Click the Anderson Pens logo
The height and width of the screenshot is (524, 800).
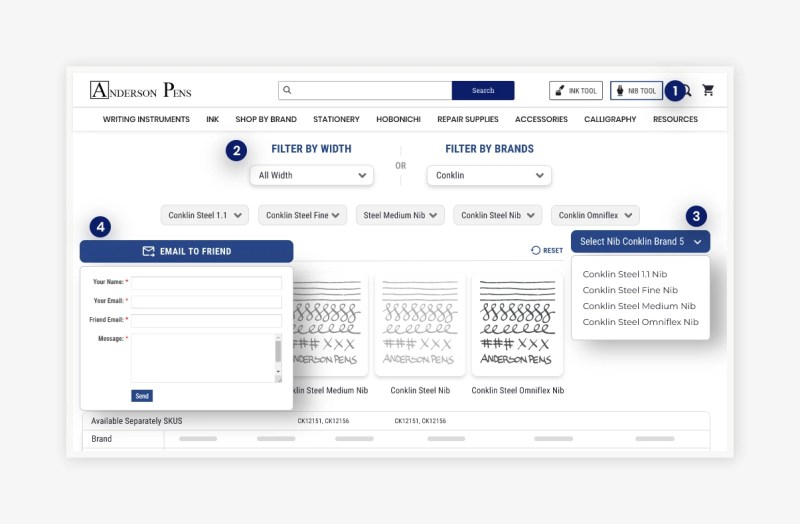click(141, 90)
